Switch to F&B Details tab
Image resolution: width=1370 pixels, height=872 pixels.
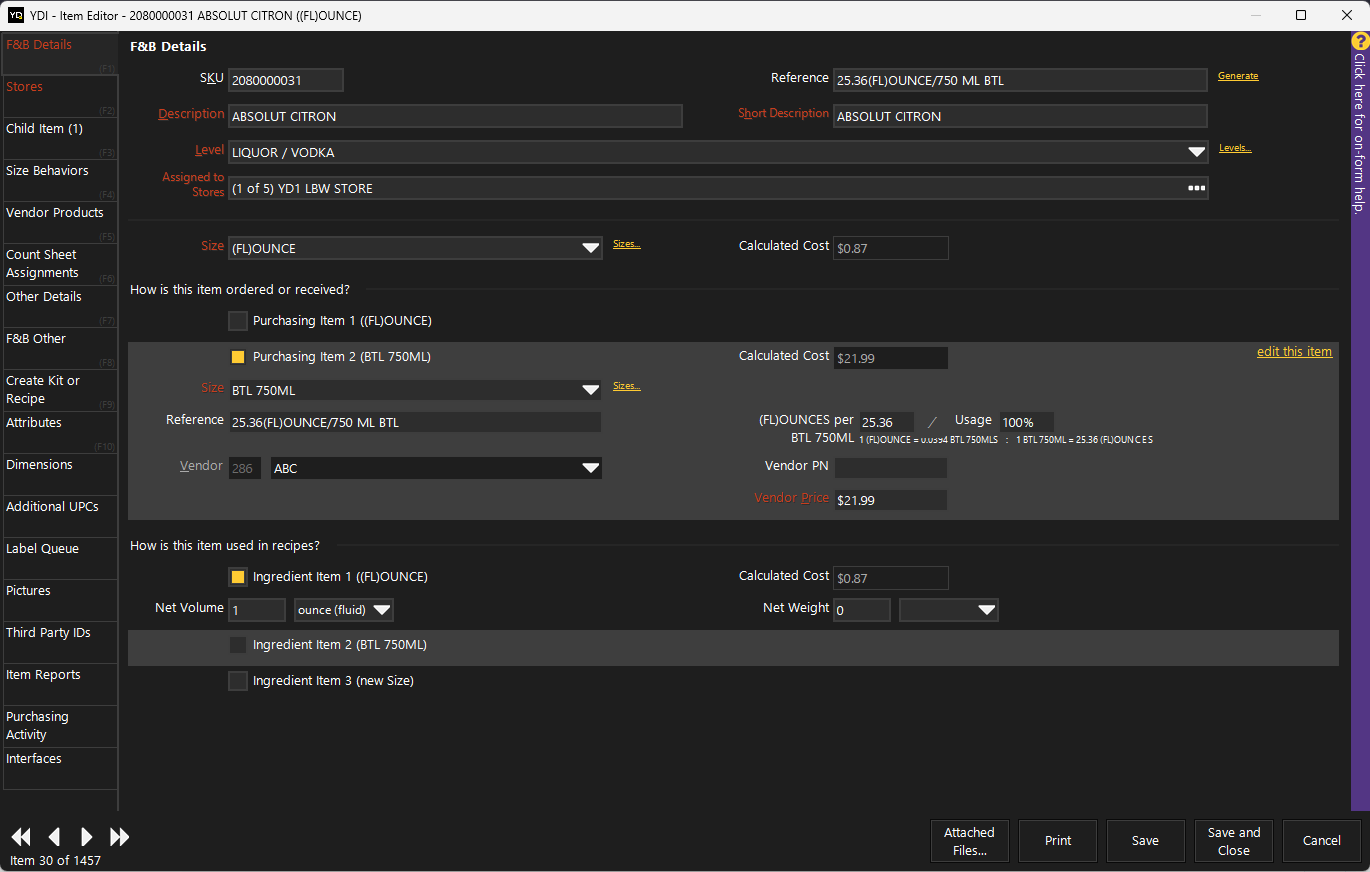60,54
